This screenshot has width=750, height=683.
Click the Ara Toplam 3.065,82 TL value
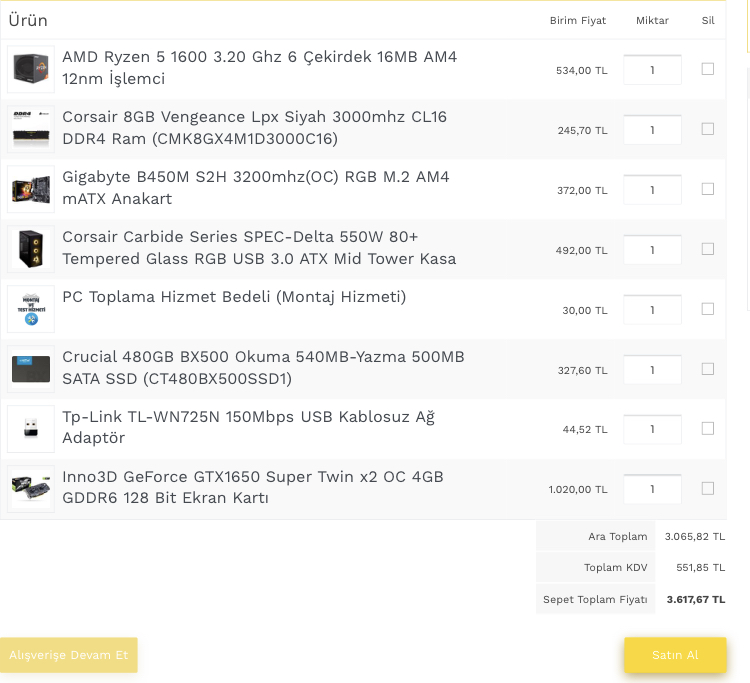pyautogui.click(x=695, y=537)
